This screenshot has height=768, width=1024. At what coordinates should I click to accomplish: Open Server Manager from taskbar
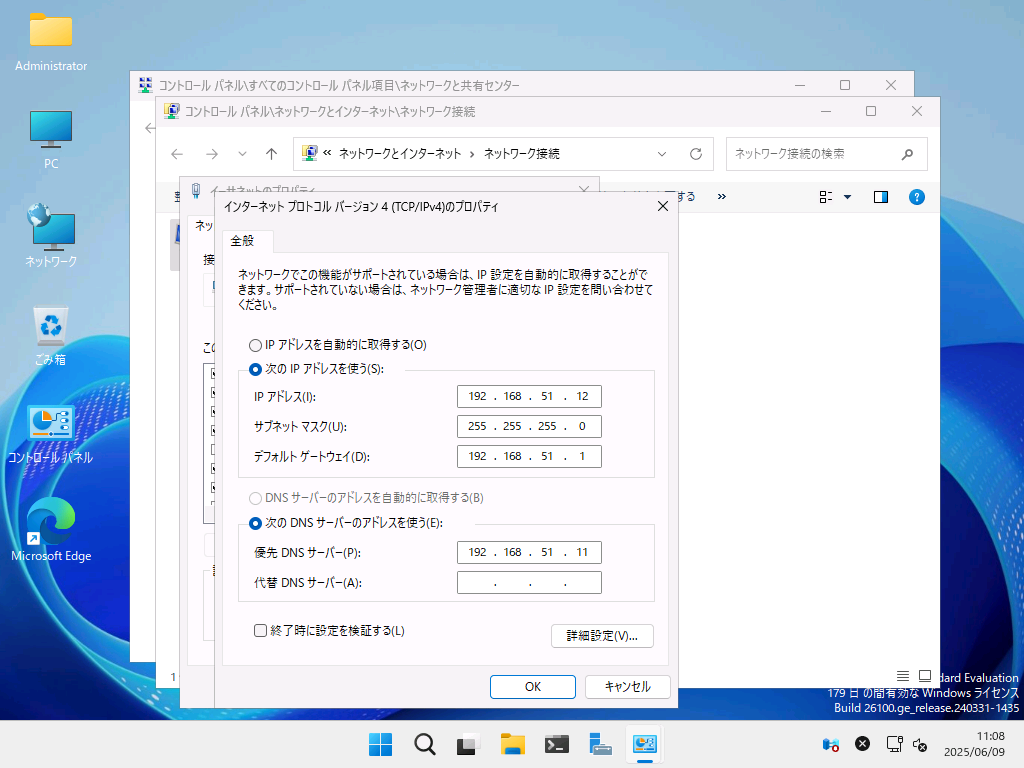pos(600,744)
